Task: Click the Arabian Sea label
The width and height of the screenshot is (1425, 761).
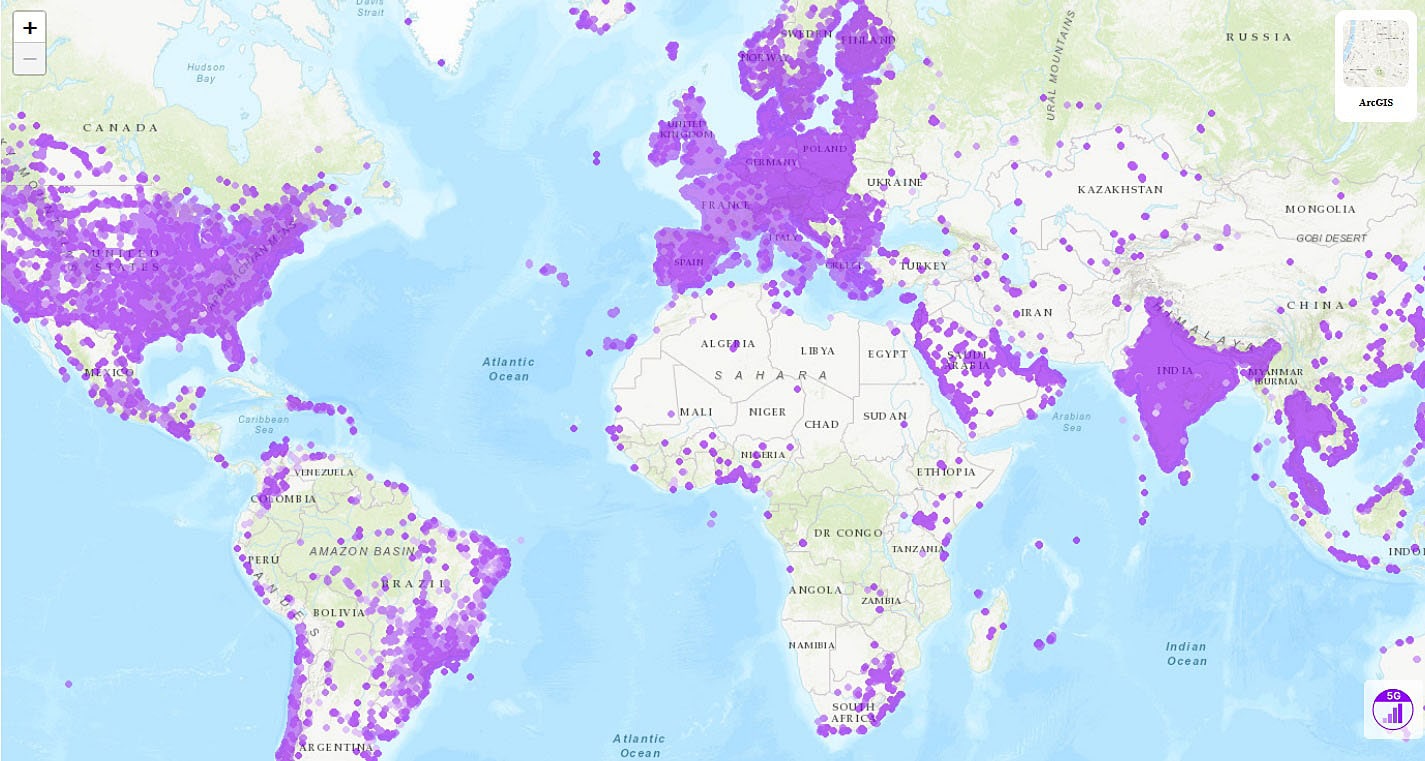Action: tap(1071, 421)
